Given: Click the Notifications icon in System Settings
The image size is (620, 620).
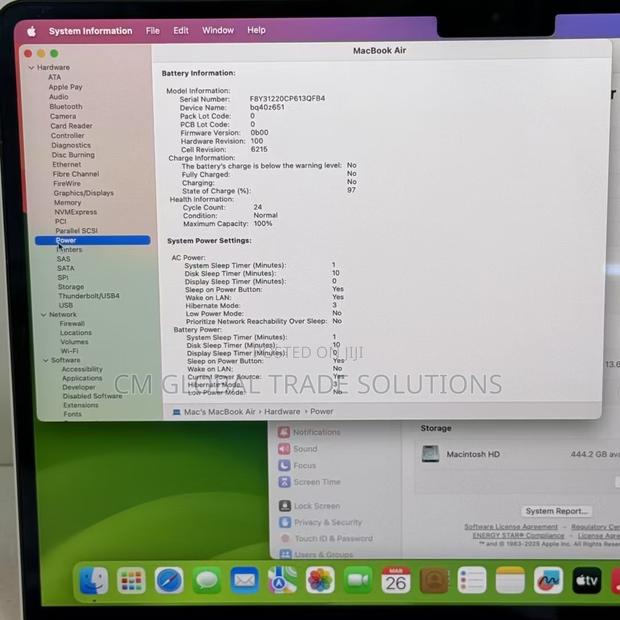Looking at the screenshot, I should pyautogui.click(x=284, y=432).
